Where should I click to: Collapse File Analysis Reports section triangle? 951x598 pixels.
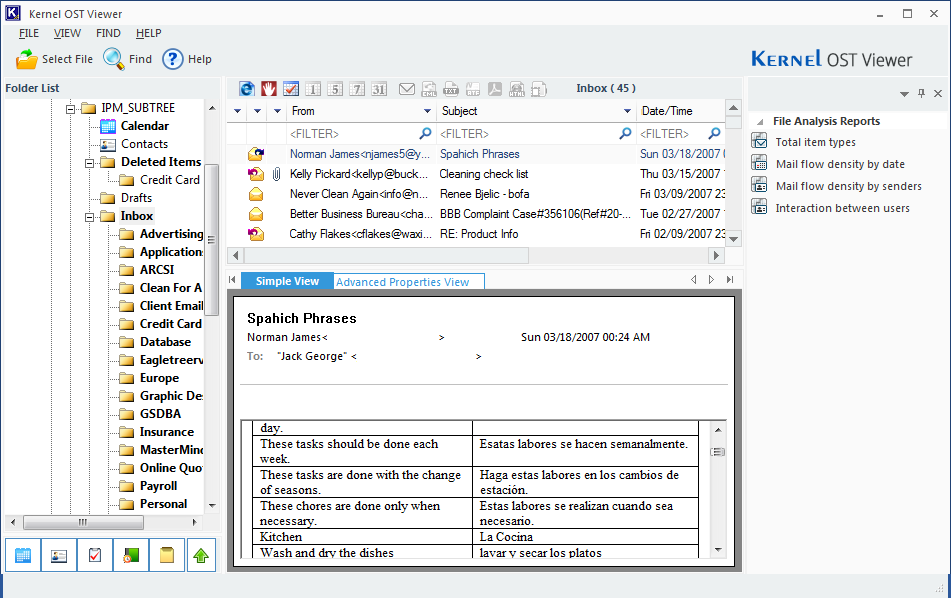(x=760, y=122)
